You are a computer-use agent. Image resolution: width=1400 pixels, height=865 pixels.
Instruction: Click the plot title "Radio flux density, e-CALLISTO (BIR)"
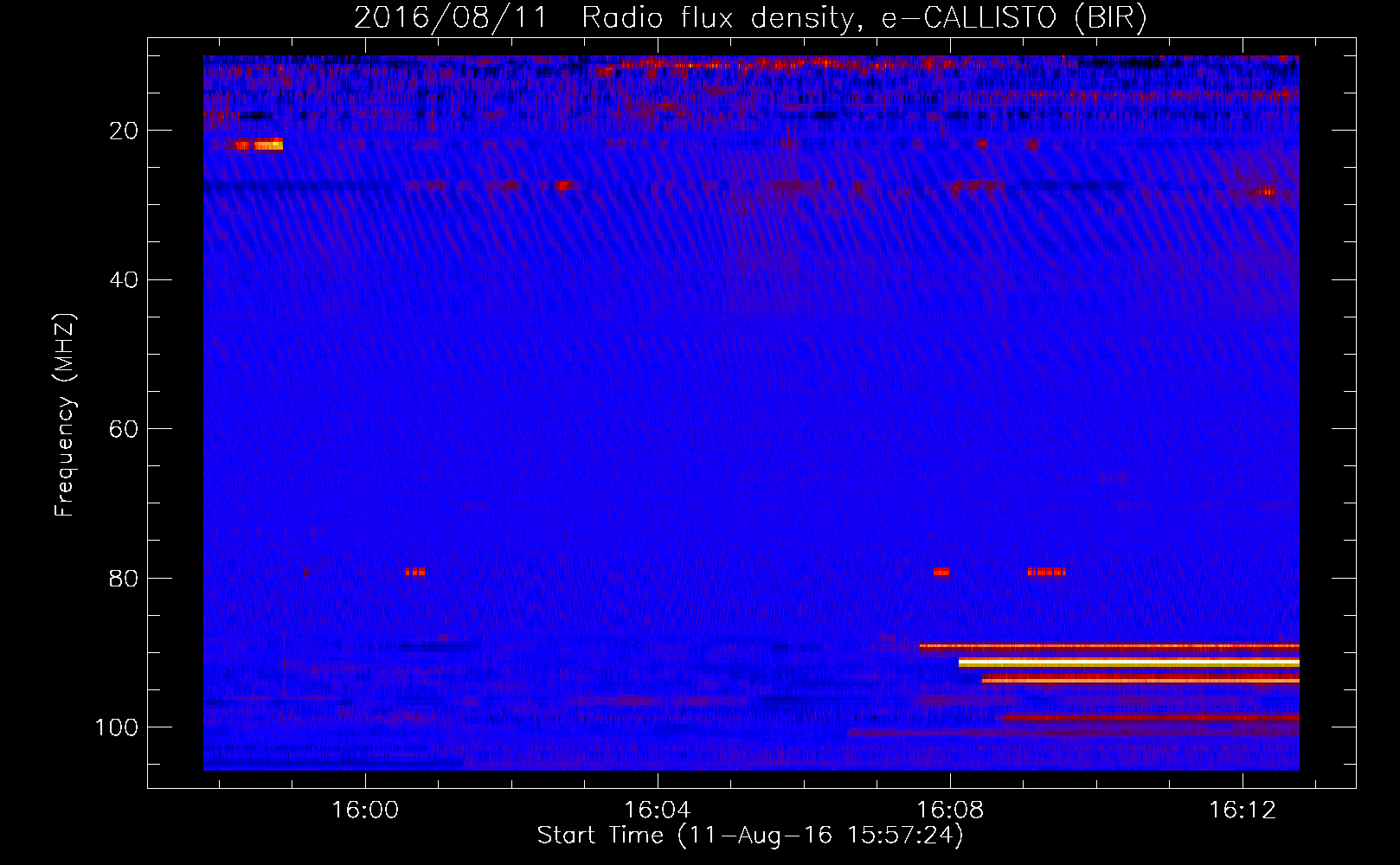(x=864, y=17)
